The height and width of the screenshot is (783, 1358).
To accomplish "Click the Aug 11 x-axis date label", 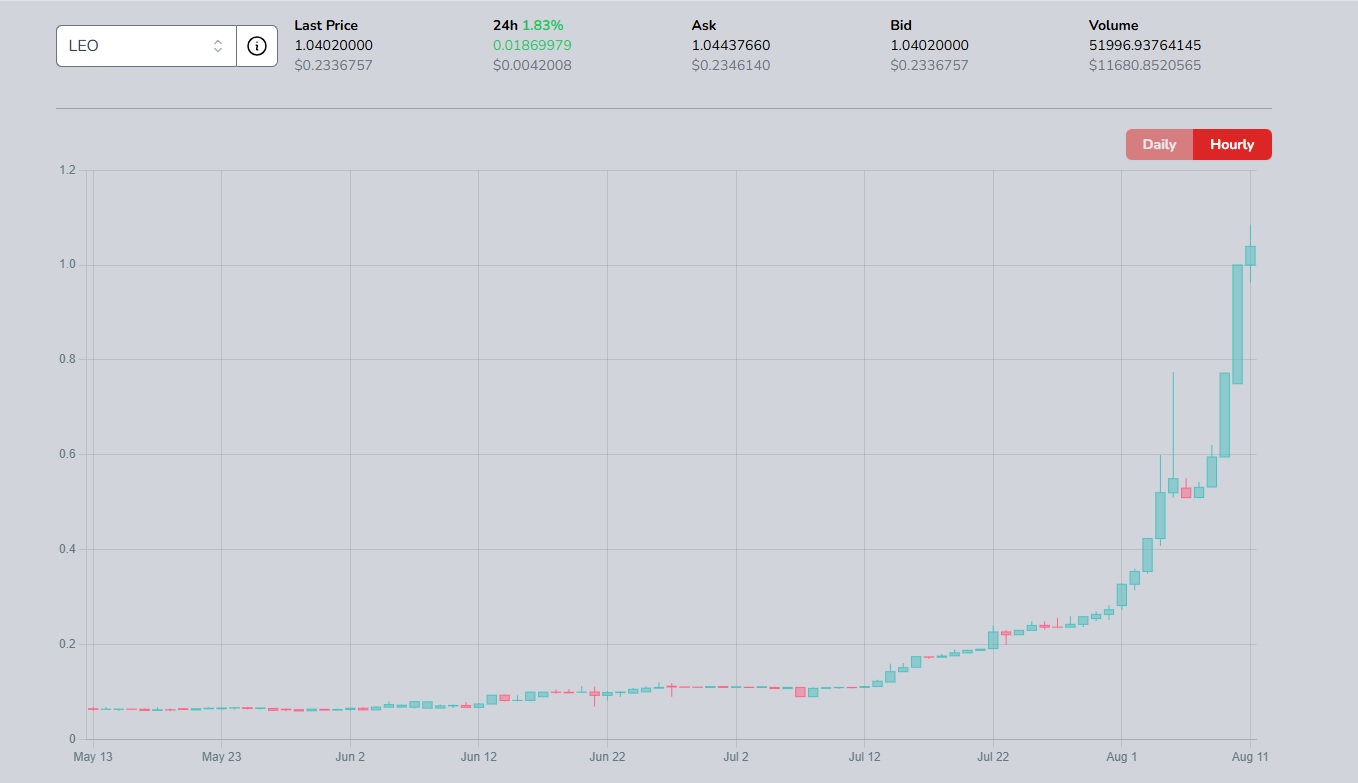I will click(1251, 757).
